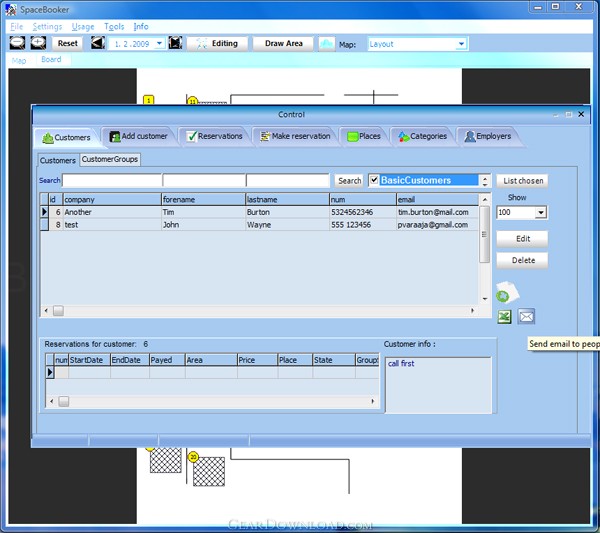The image size is (600, 533).
Task: Click the Payed column header
Action: [x=167, y=360]
